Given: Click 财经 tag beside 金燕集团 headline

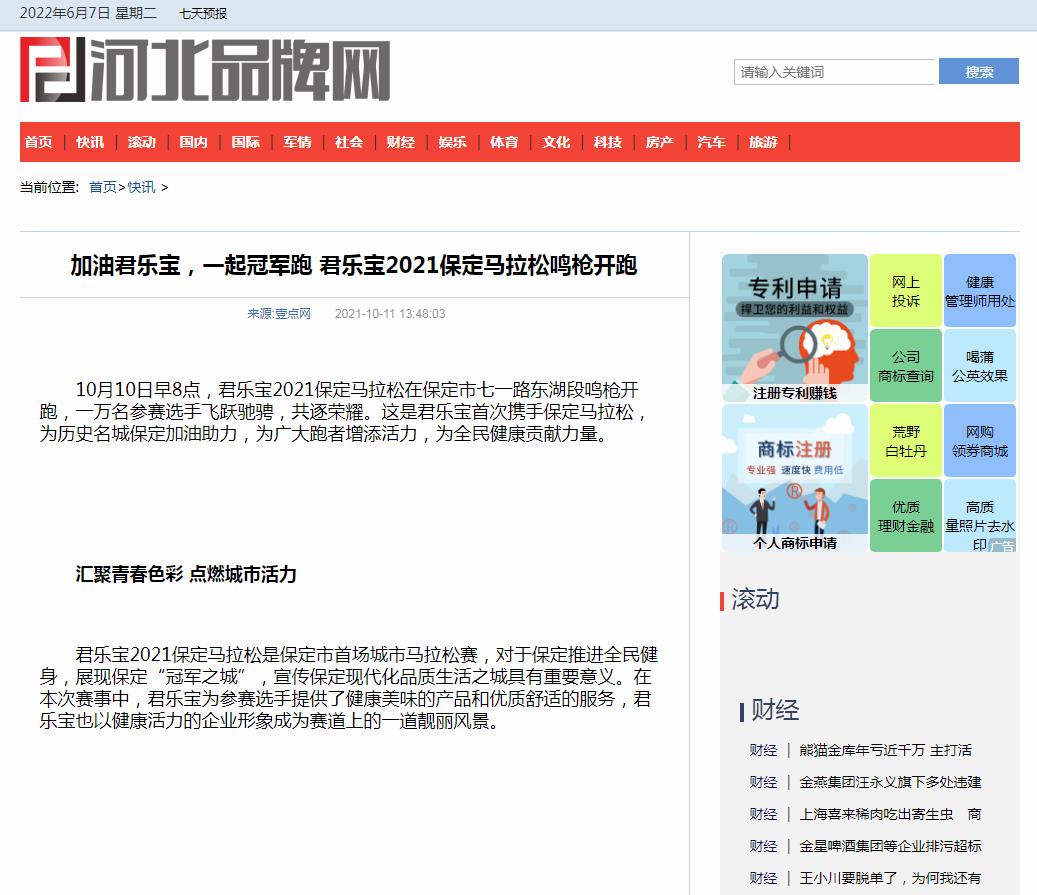Looking at the screenshot, I should coord(763,782).
